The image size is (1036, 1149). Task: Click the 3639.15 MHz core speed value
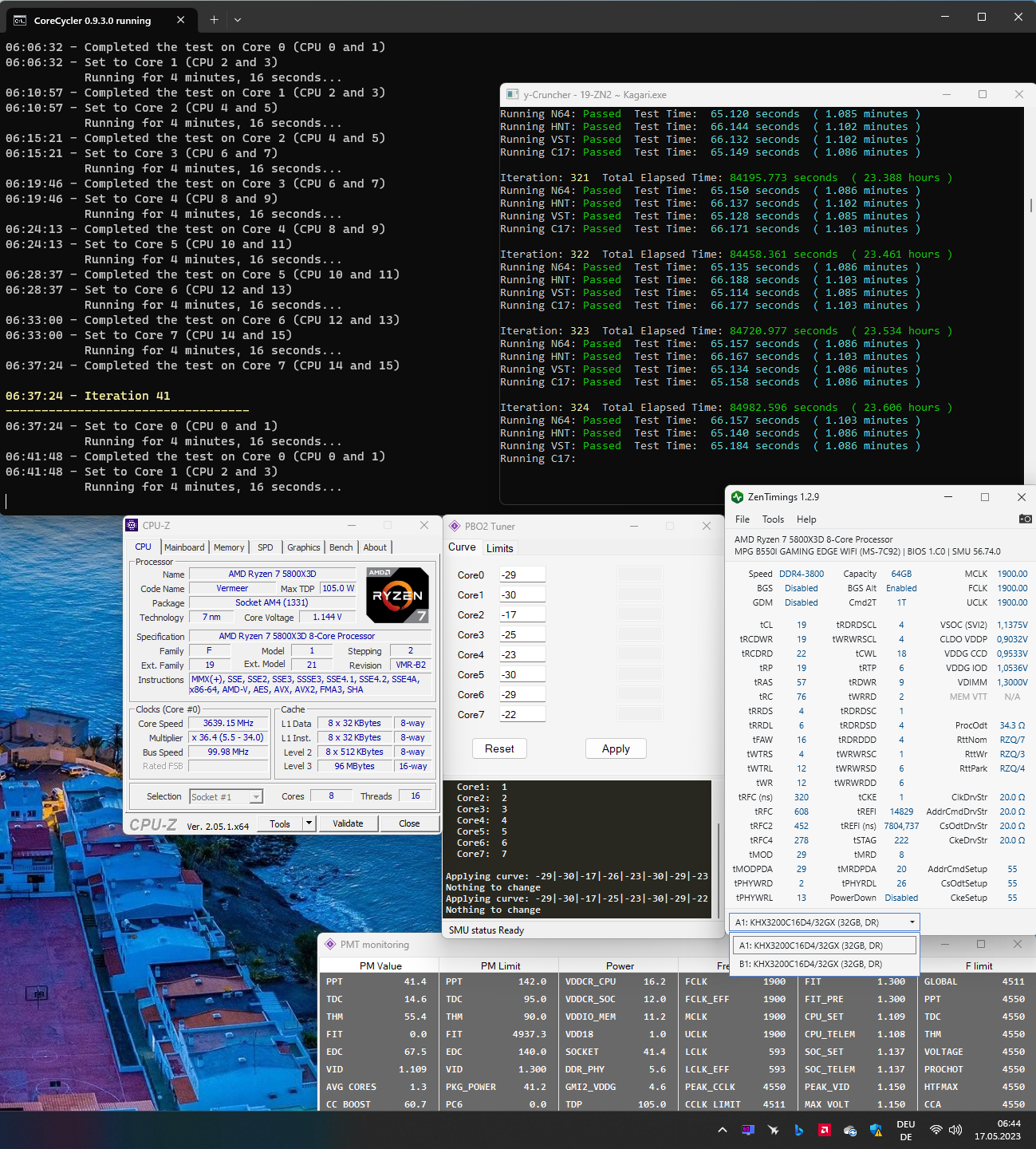[x=228, y=723]
